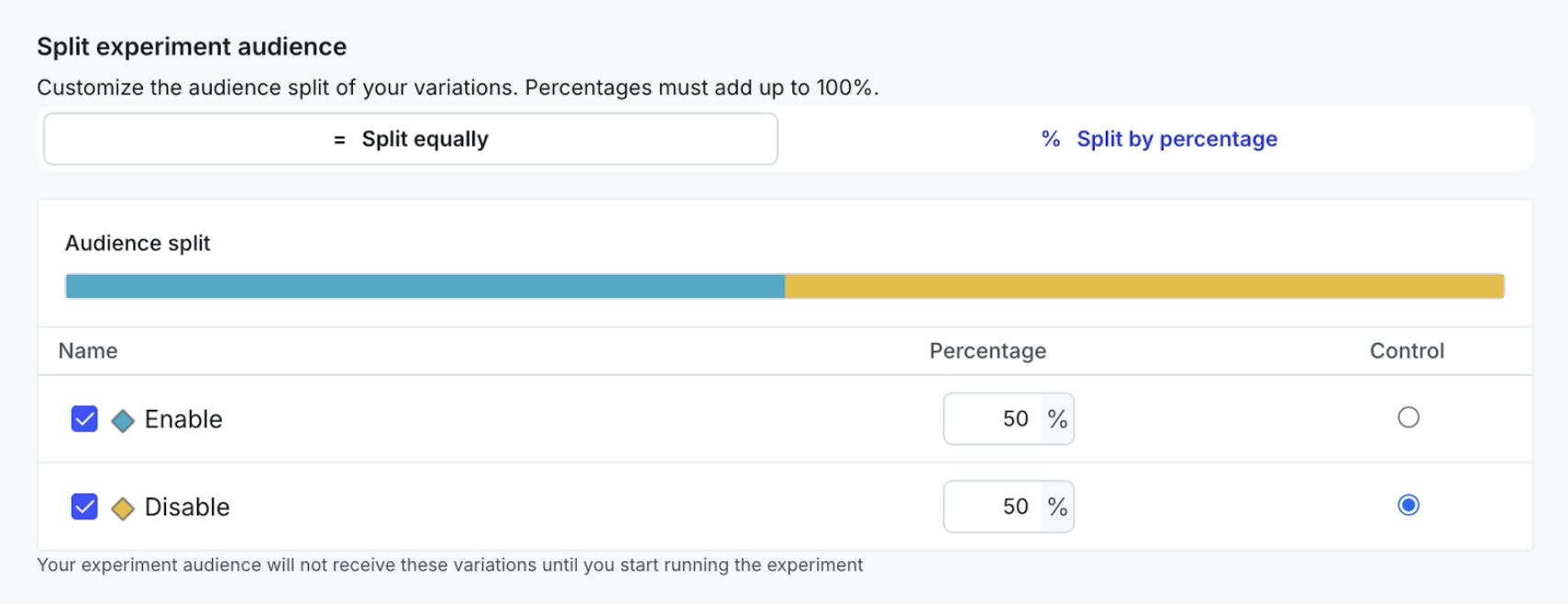The image size is (1568, 606).
Task: Click the percent suffix in Disable's percentage field
Action: [x=1057, y=507]
